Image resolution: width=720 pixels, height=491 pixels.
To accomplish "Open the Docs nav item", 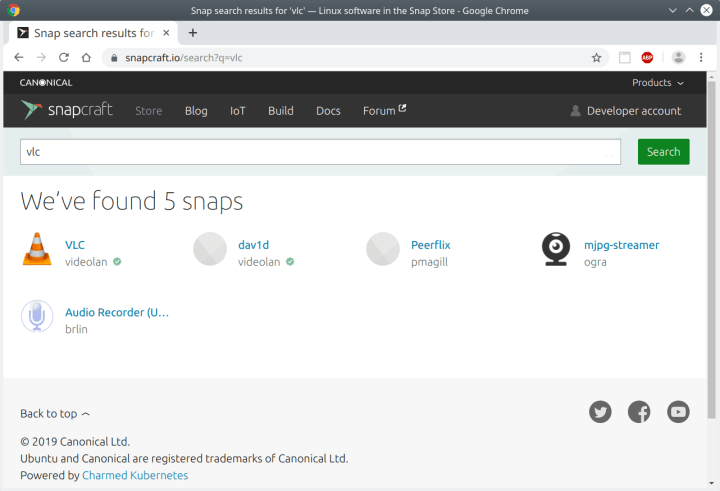I will pyautogui.click(x=328, y=111).
